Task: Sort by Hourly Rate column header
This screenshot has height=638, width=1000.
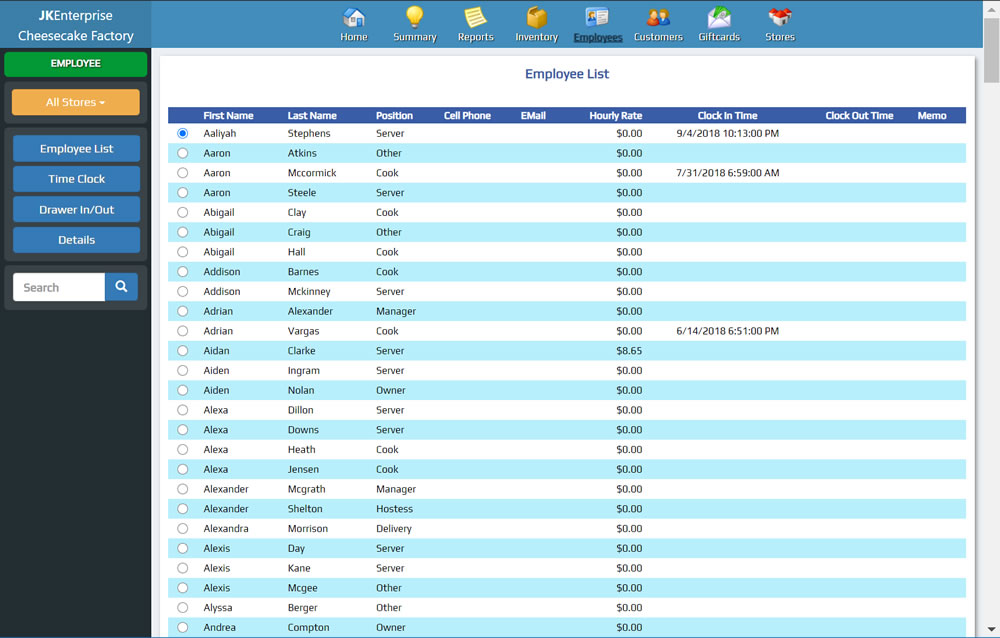Action: [615, 115]
